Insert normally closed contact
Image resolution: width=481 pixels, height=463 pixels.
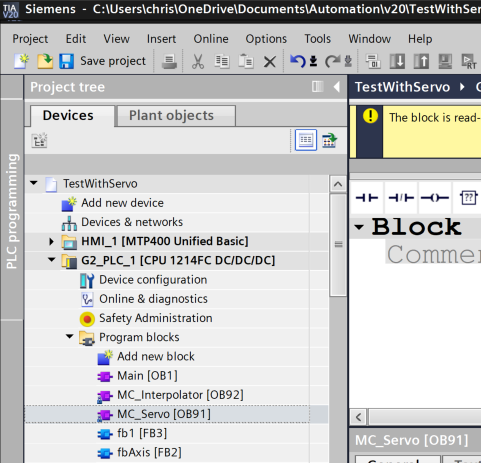(x=401, y=198)
